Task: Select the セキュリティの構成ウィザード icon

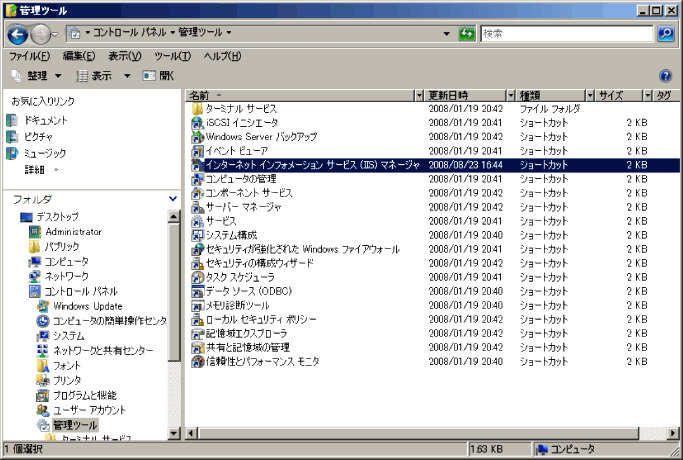Action: pyautogui.click(x=197, y=263)
